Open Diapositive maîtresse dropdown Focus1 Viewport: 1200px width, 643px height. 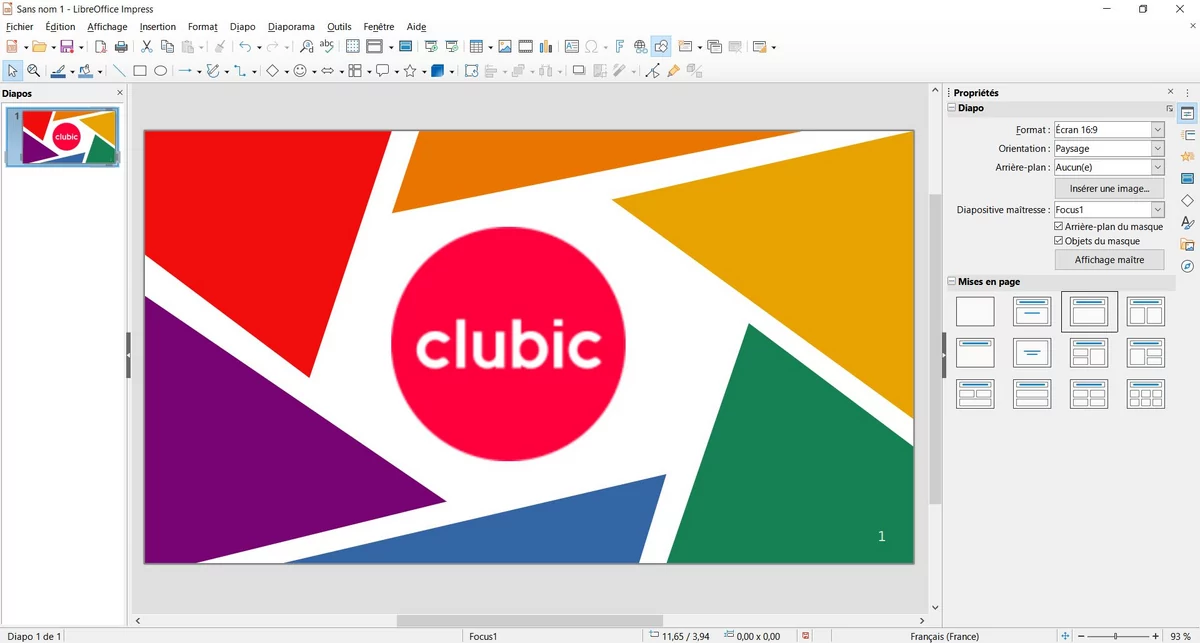tap(1109, 210)
